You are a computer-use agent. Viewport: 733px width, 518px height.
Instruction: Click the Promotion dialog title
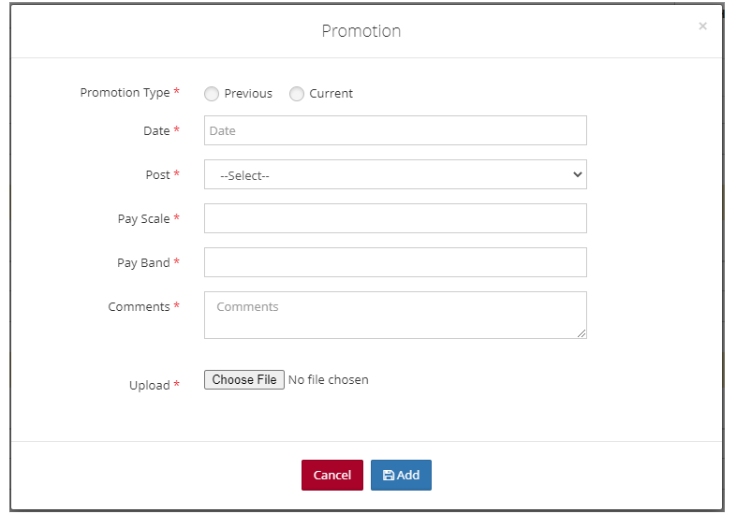point(361,31)
